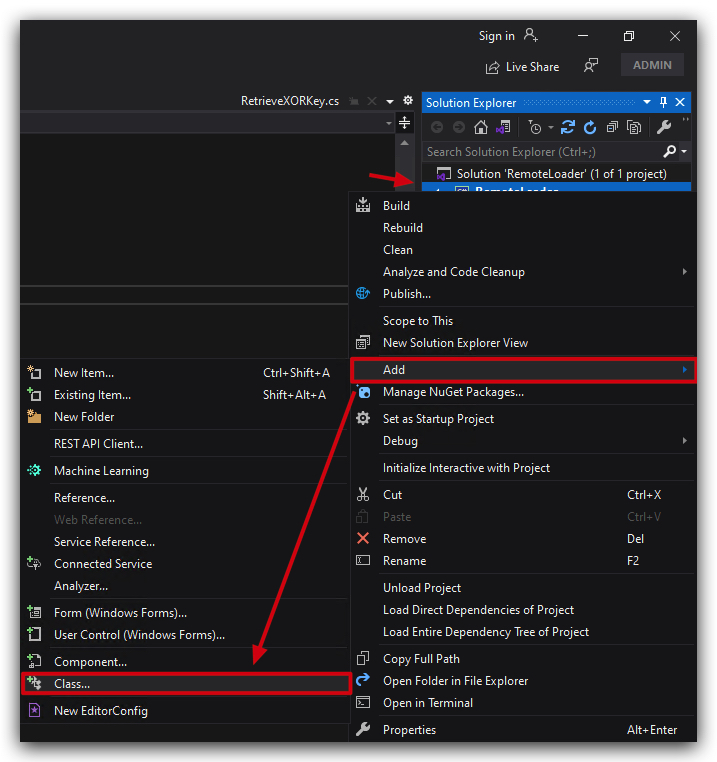This screenshot has height=762, width=717.
Task: Focus the Search Solution Explorer field
Action: (x=542, y=152)
